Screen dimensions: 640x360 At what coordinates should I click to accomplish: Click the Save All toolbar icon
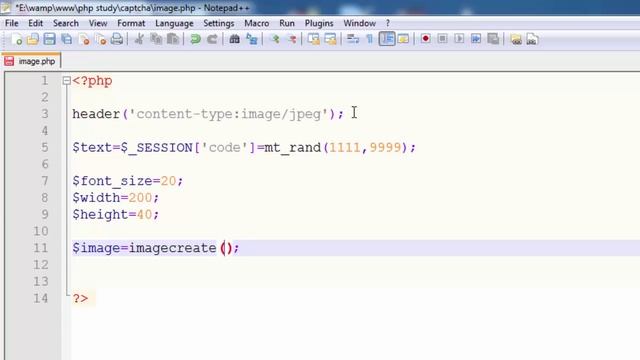tap(67, 39)
